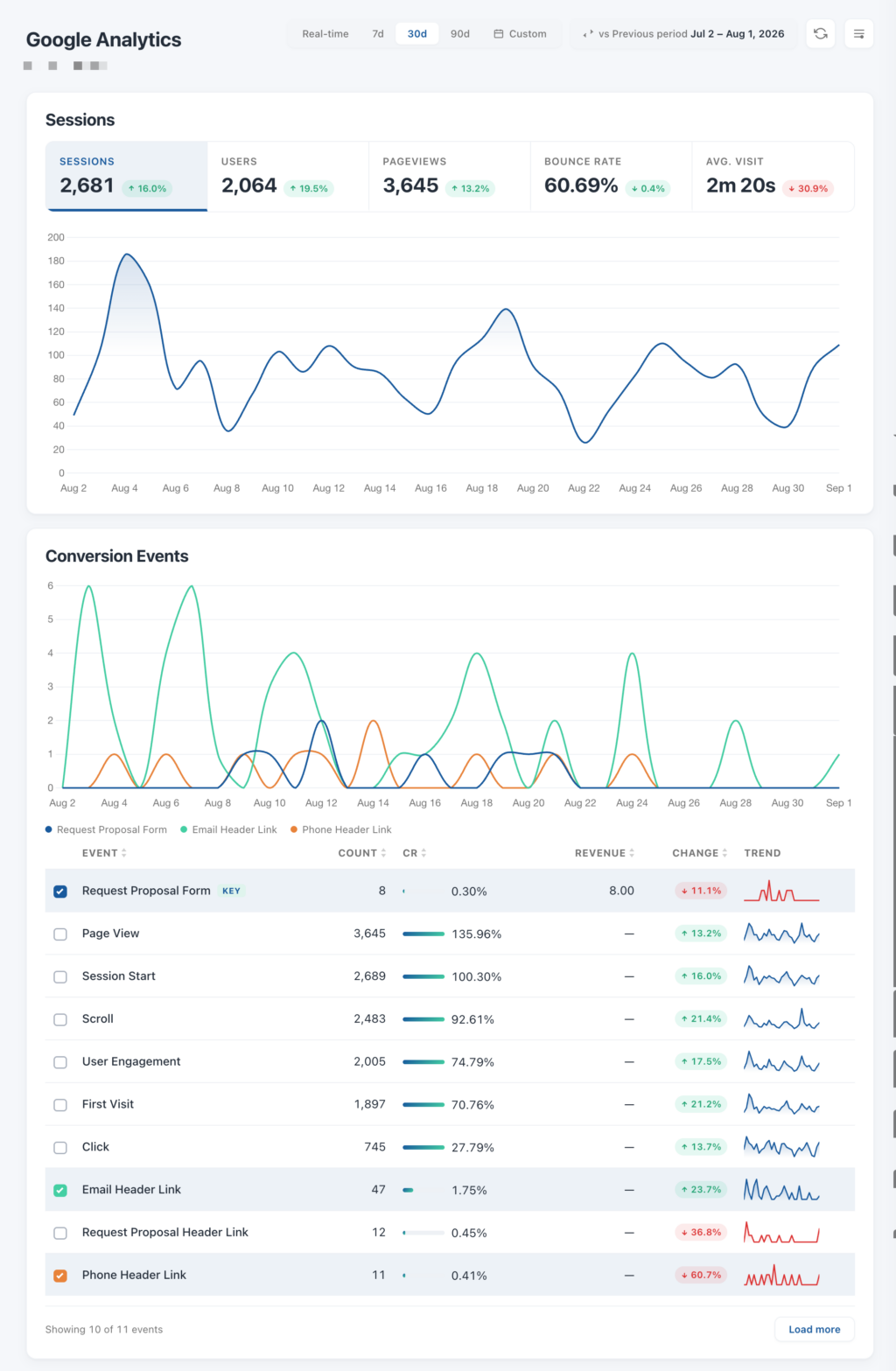896x1371 pixels.
Task: Click the 8.00 revenue value
Action: (x=622, y=891)
